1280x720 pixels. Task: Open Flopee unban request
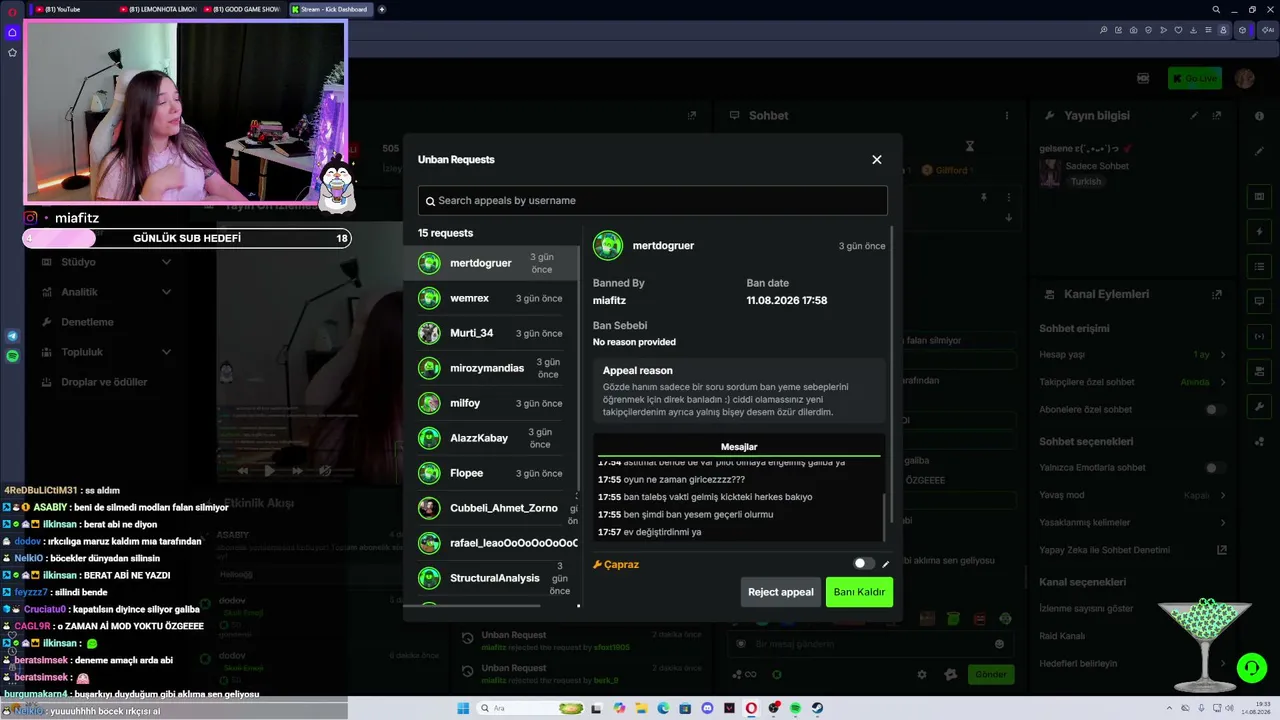(x=491, y=473)
